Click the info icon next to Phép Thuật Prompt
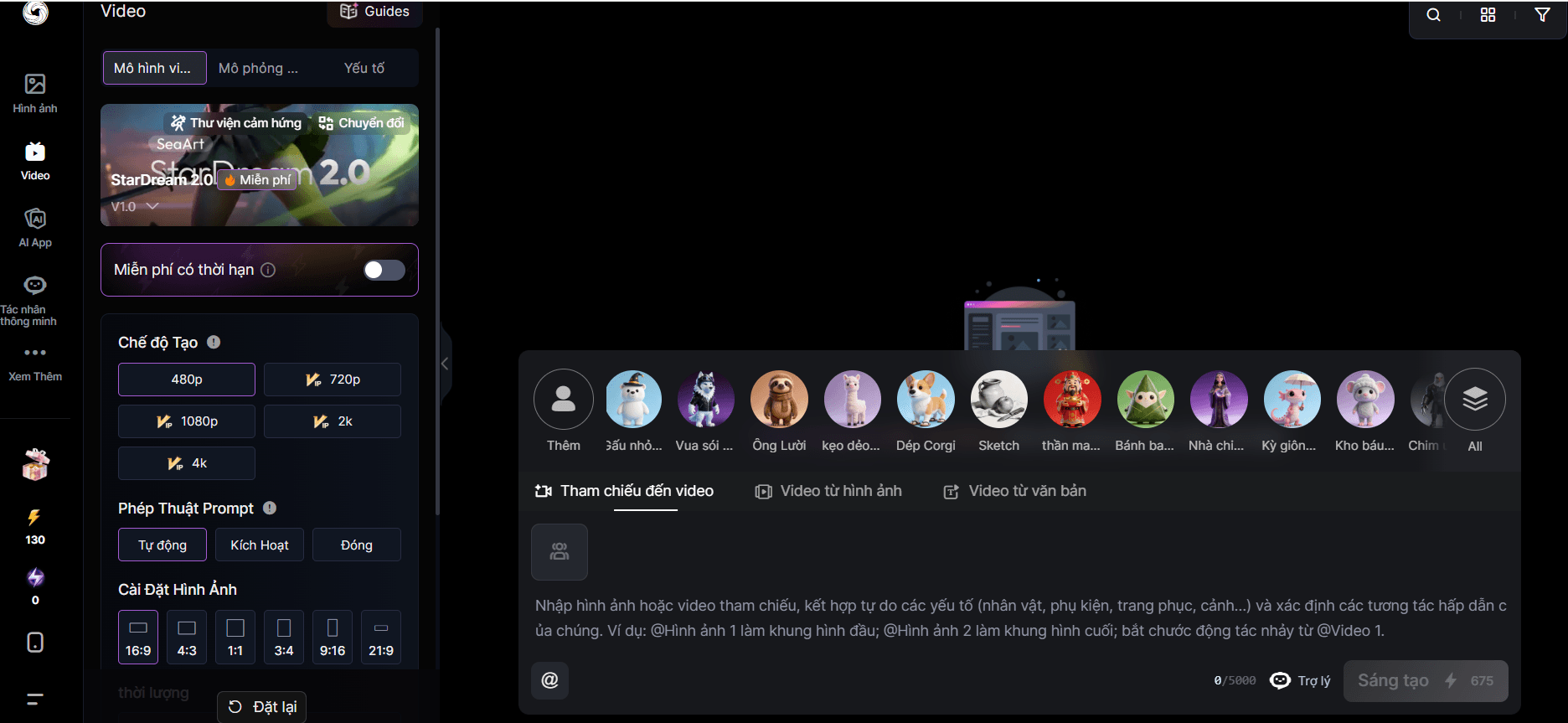Image resolution: width=1568 pixels, height=723 pixels. 270,508
